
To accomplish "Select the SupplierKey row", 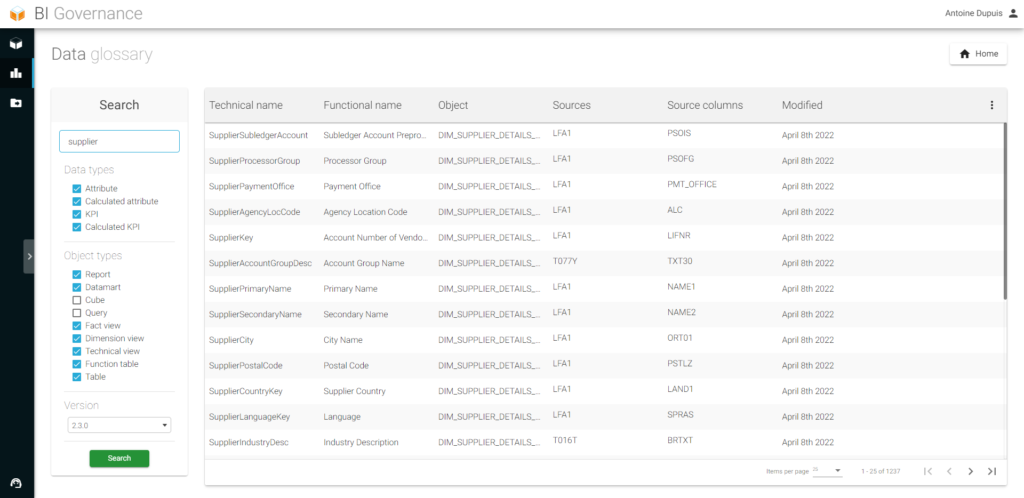I will point(604,238).
